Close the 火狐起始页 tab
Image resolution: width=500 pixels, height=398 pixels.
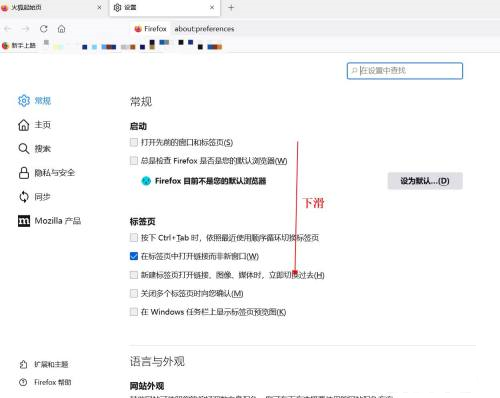tap(99, 7)
